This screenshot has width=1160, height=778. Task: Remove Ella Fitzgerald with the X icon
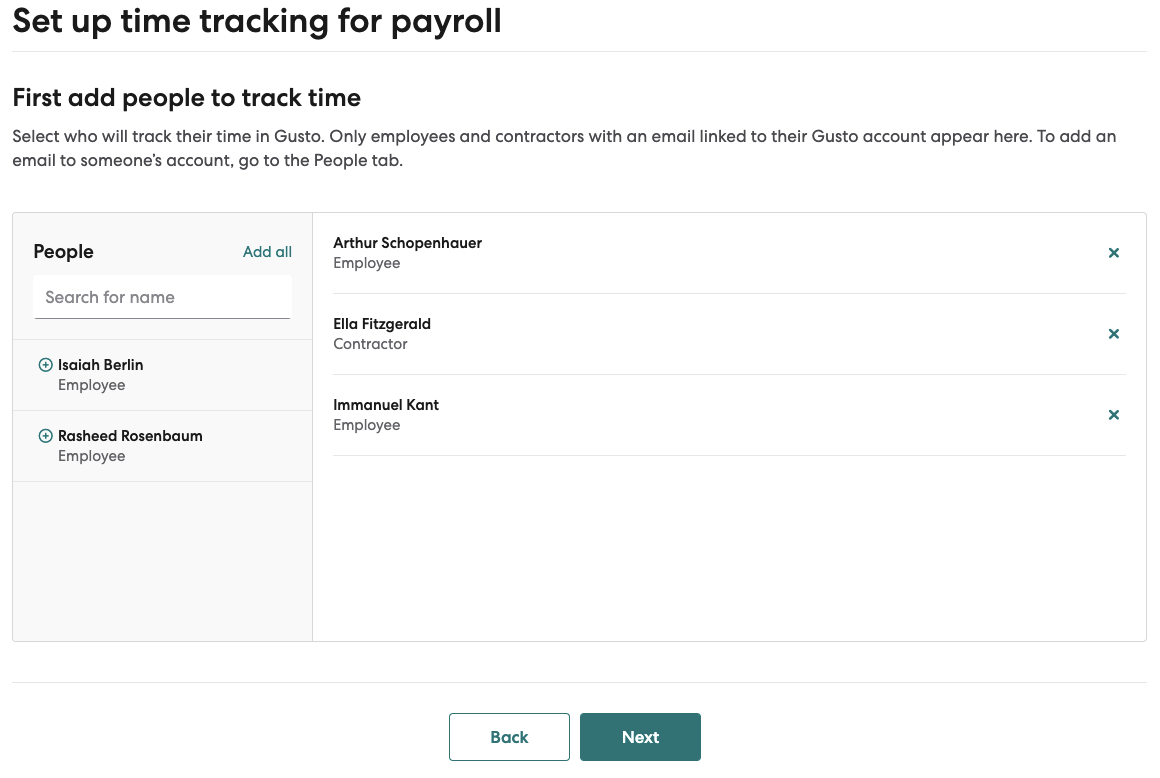click(1113, 334)
